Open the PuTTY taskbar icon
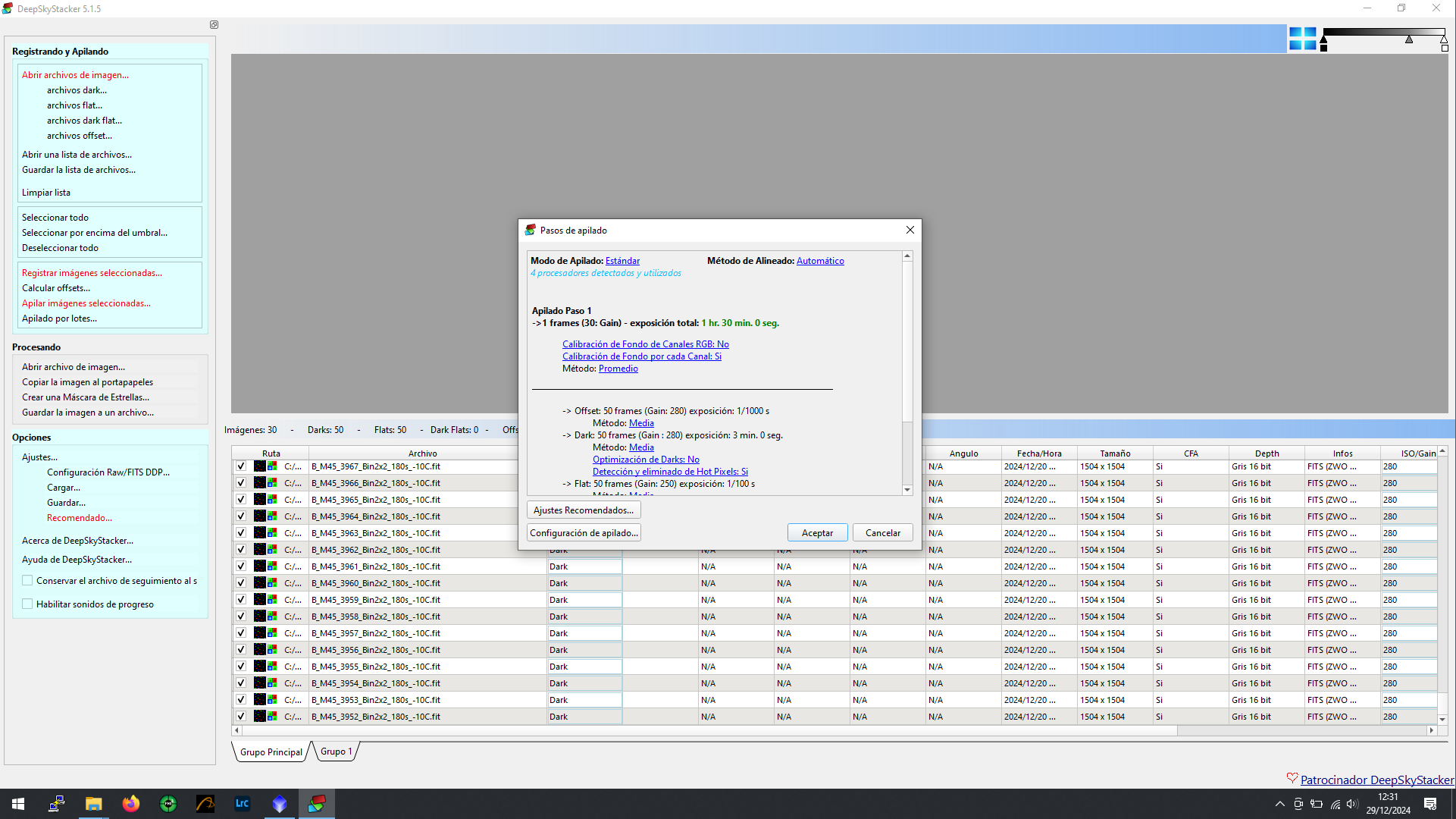 (x=56, y=804)
